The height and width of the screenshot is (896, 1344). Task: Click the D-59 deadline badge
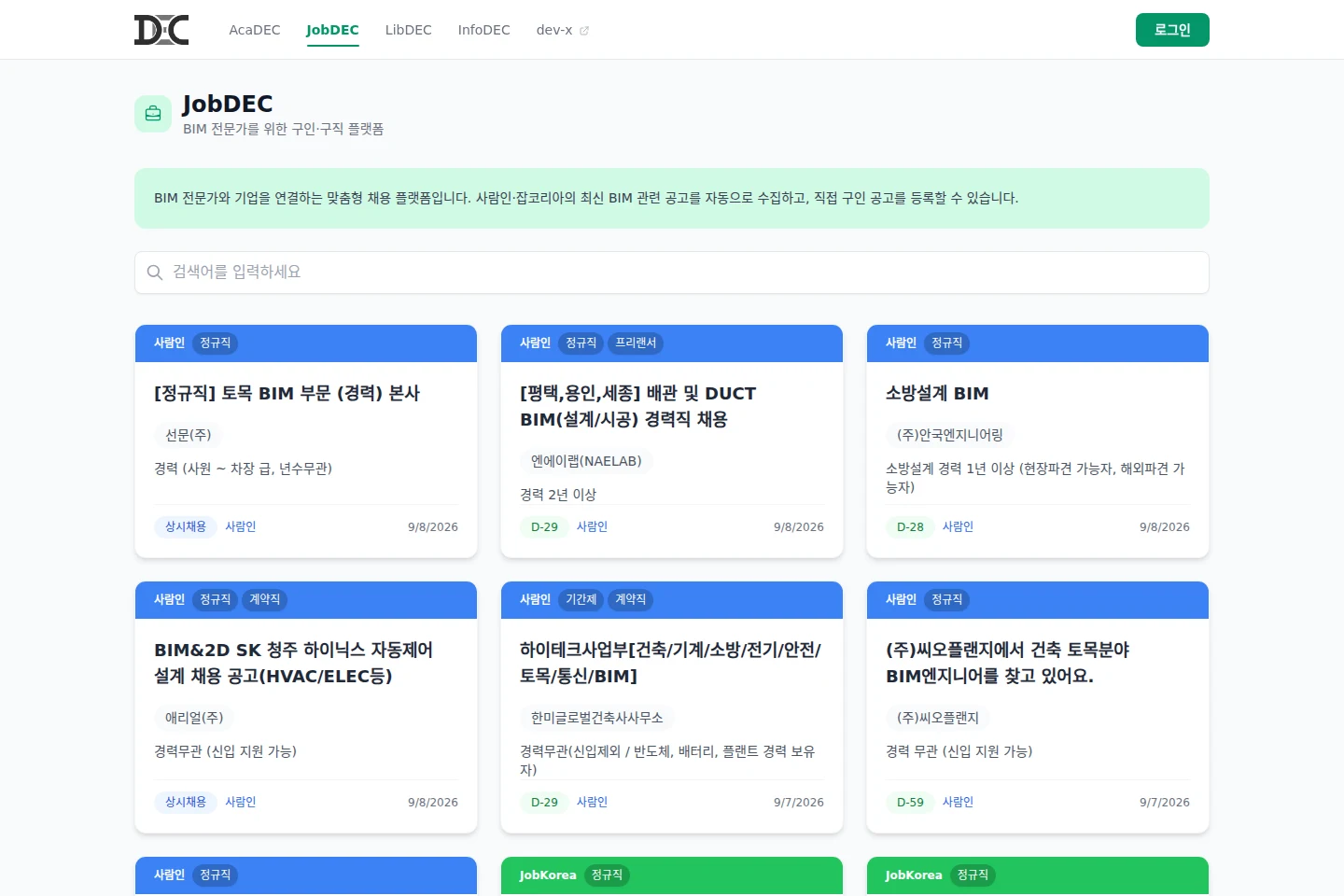click(x=910, y=802)
